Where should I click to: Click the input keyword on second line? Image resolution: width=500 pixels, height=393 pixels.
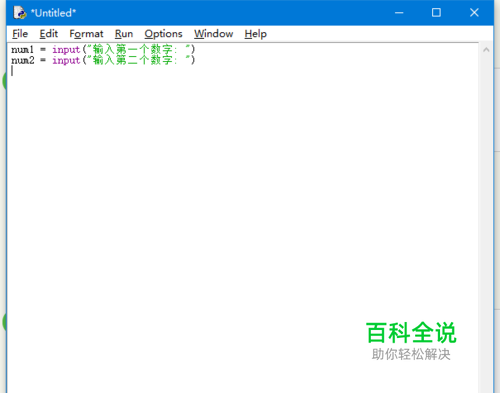pos(66,60)
